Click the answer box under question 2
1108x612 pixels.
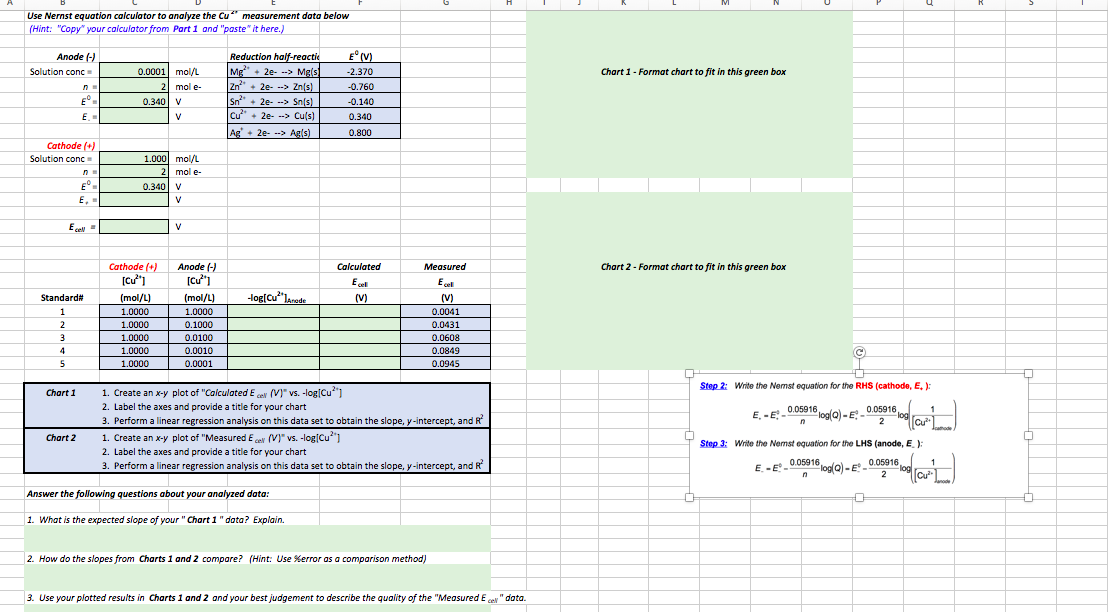(257, 577)
